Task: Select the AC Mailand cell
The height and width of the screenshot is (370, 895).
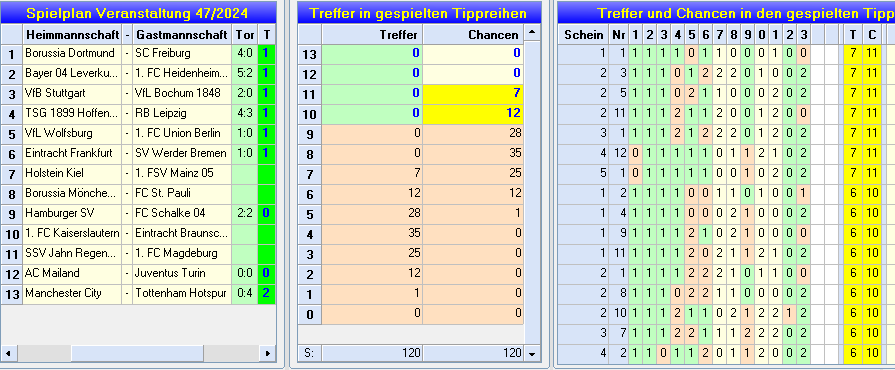Action: coord(72,274)
